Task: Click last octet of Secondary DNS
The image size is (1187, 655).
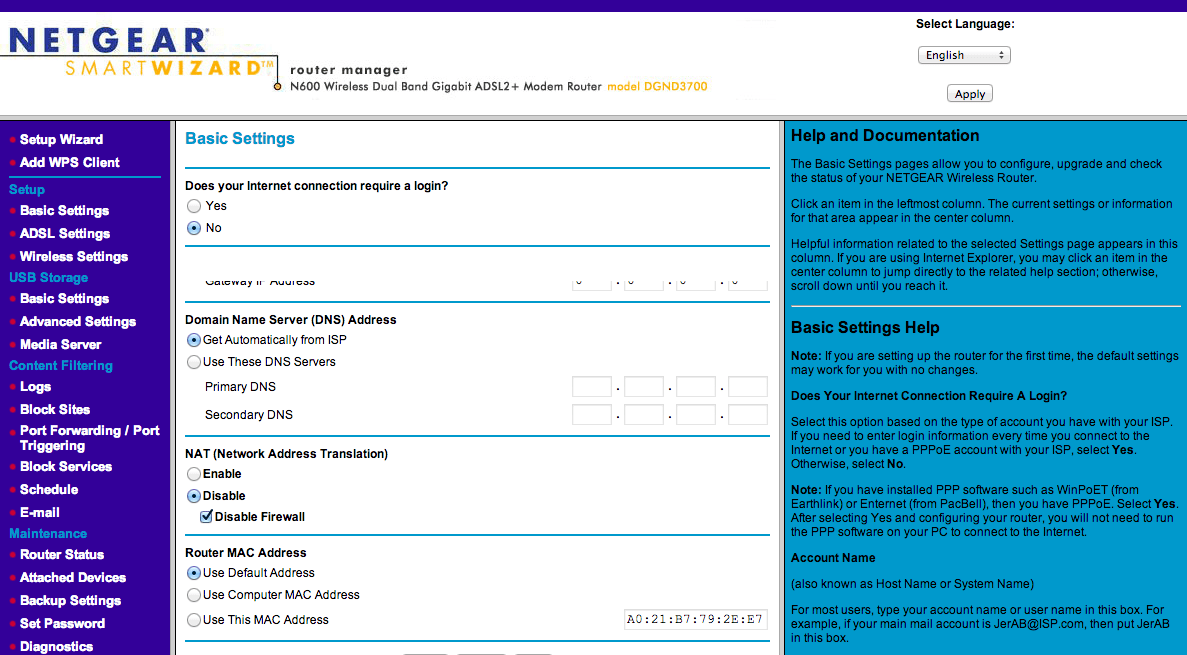Action: tap(748, 415)
